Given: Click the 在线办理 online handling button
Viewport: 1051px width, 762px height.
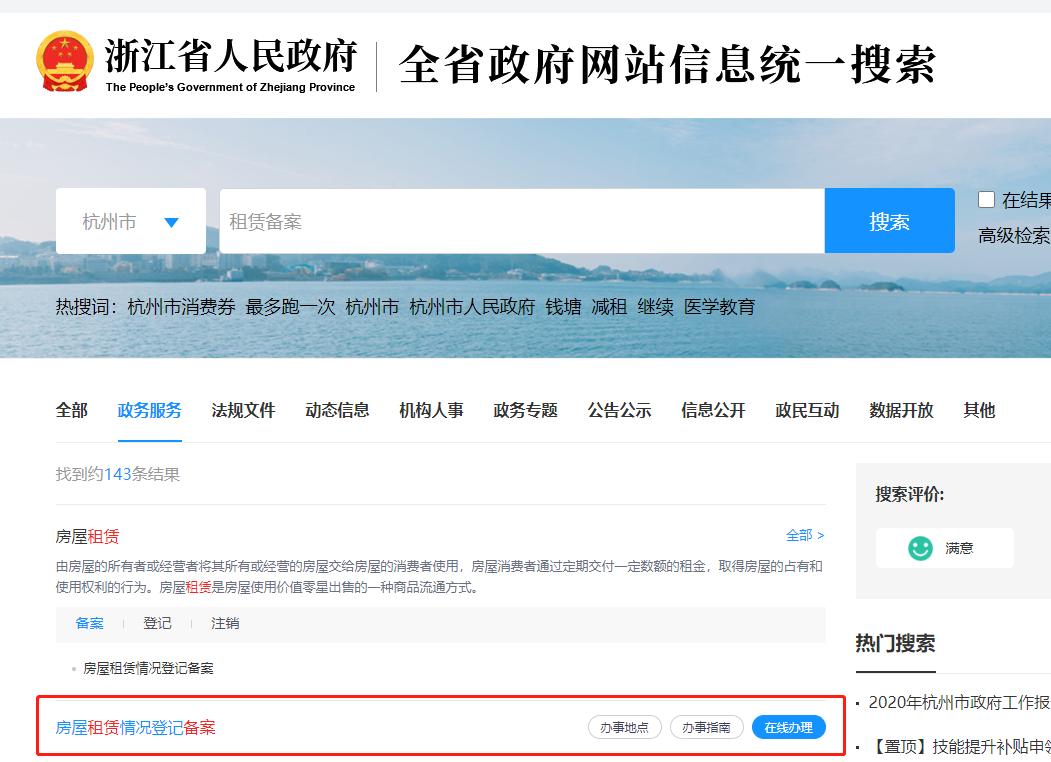Looking at the screenshot, I should [789, 727].
